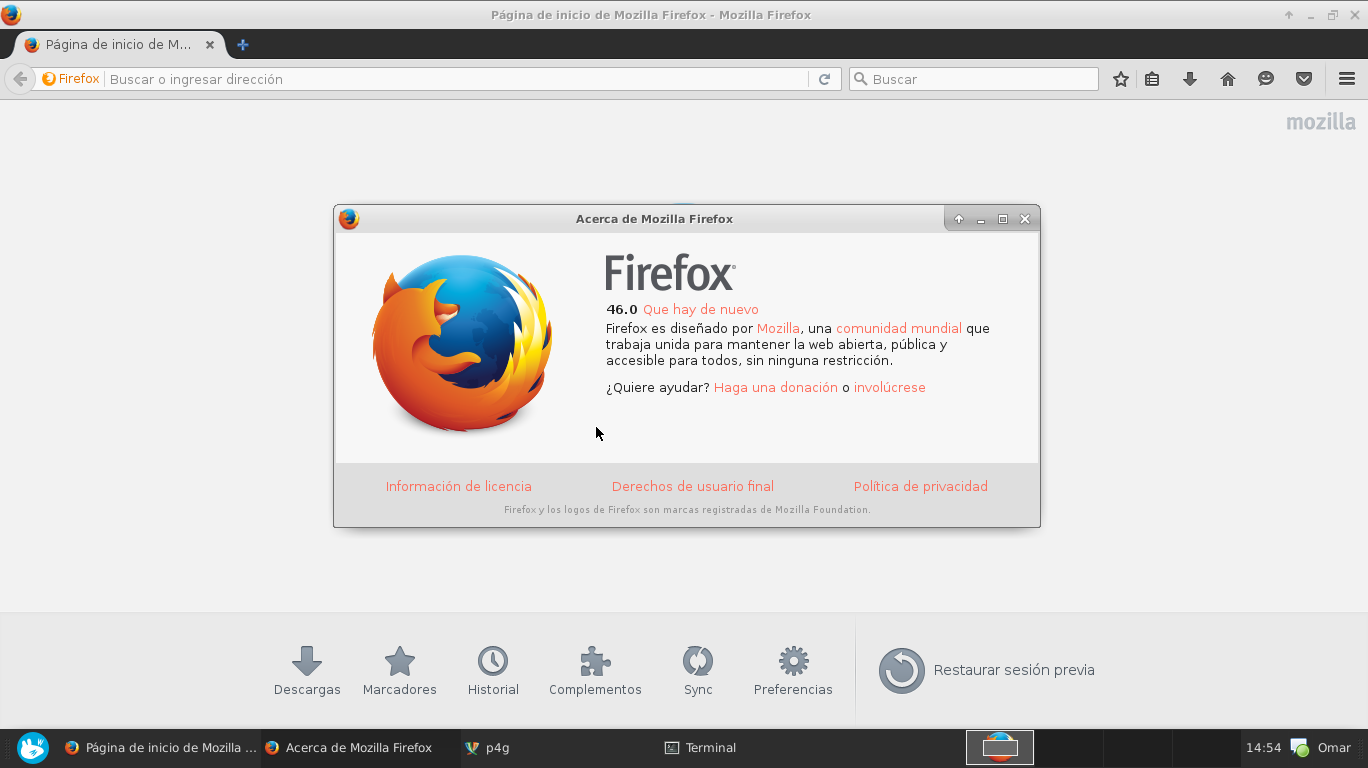Click the About dialog window menu icon

pos(349,219)
